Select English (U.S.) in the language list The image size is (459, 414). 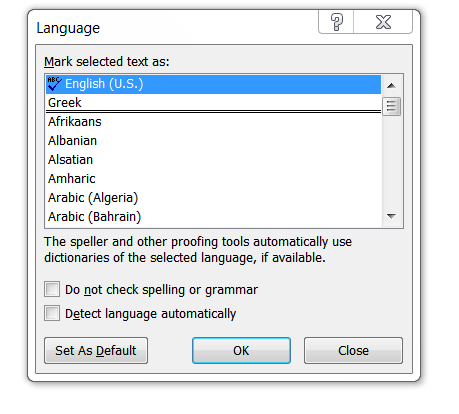point(213,84)
